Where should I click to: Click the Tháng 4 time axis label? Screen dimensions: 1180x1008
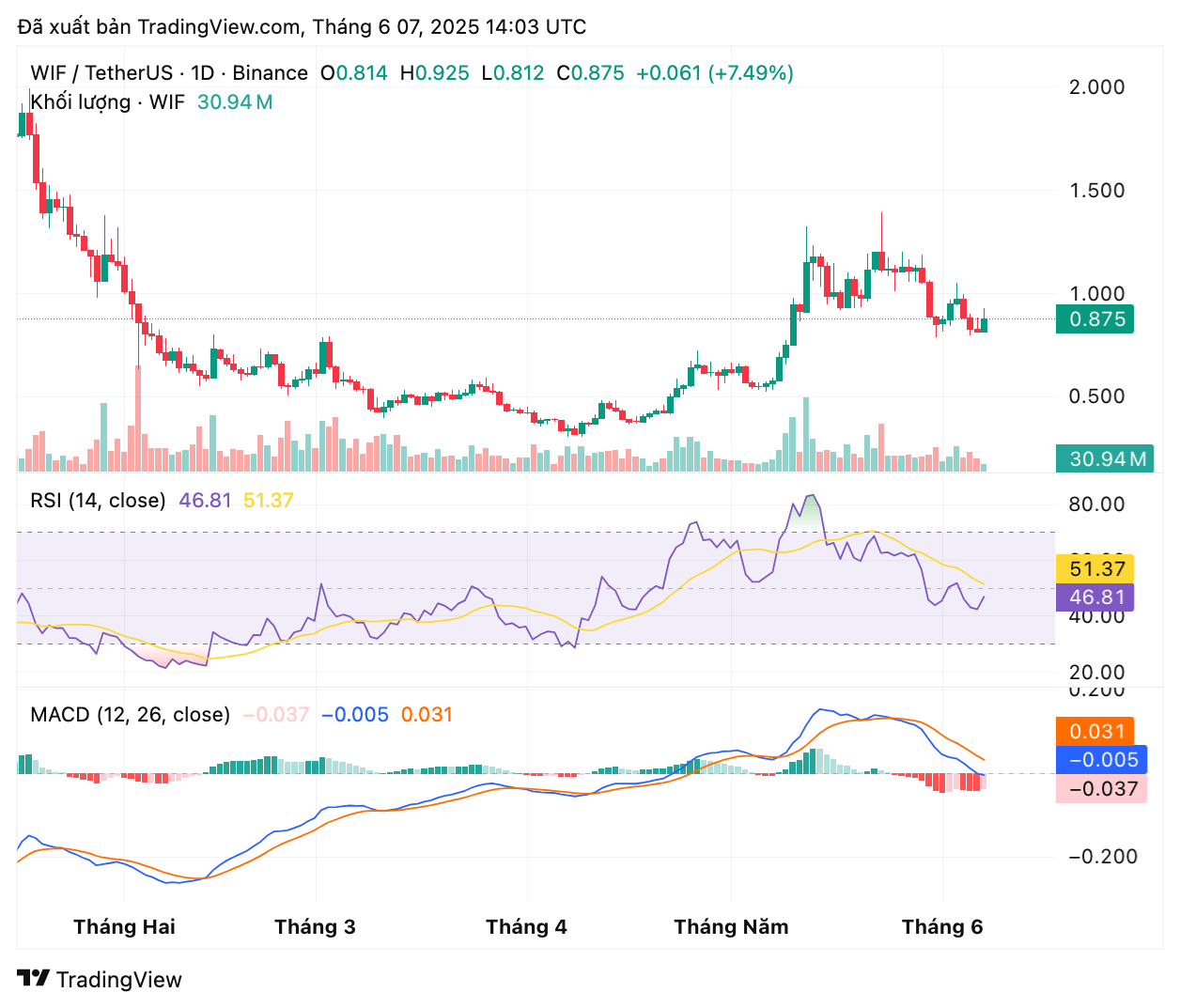pos(526,927)
